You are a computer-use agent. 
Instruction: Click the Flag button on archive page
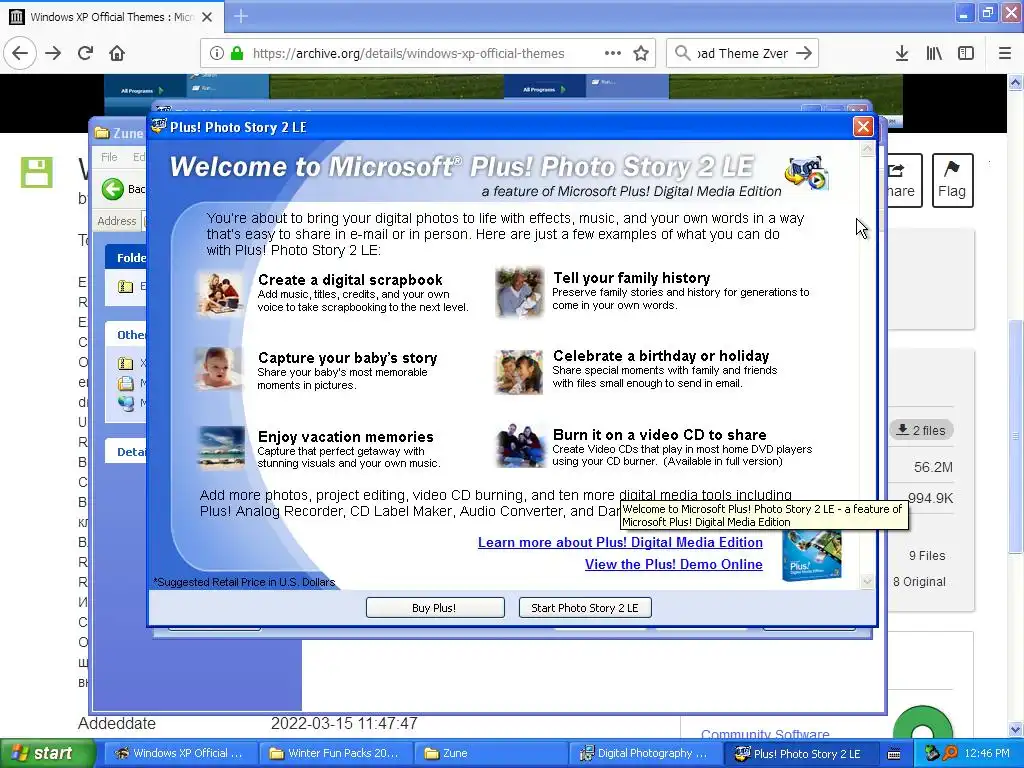point(952,180)
